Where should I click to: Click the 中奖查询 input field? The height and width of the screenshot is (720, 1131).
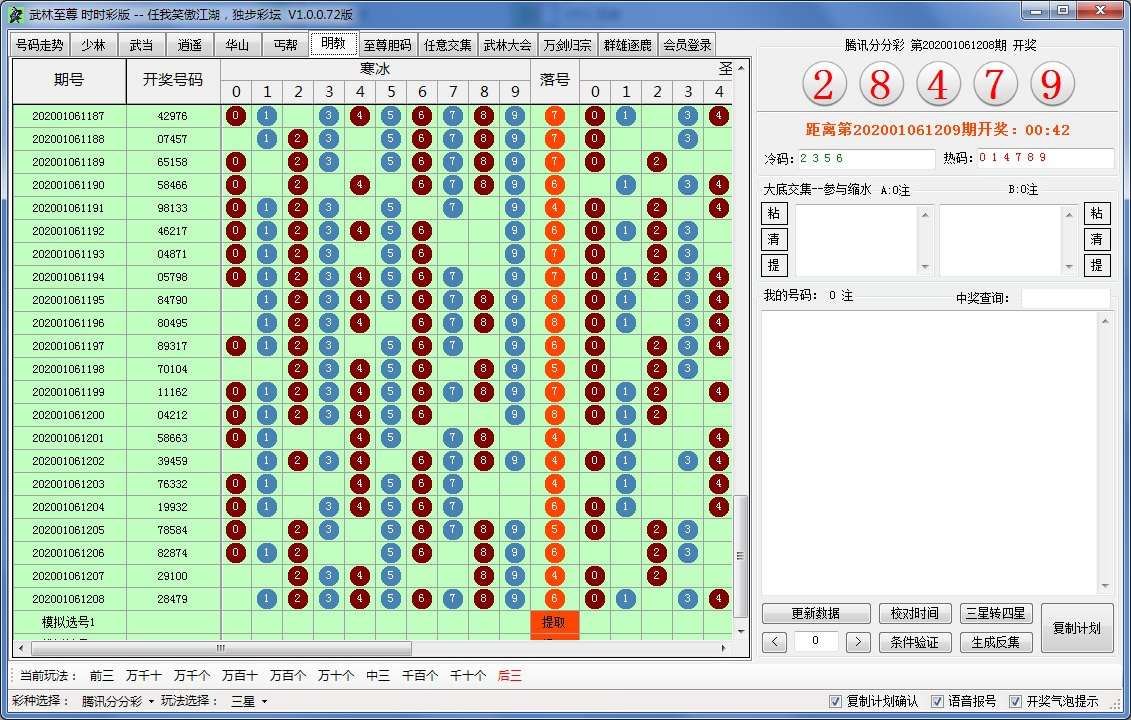pyautogui.click(x=1064, y=298)
